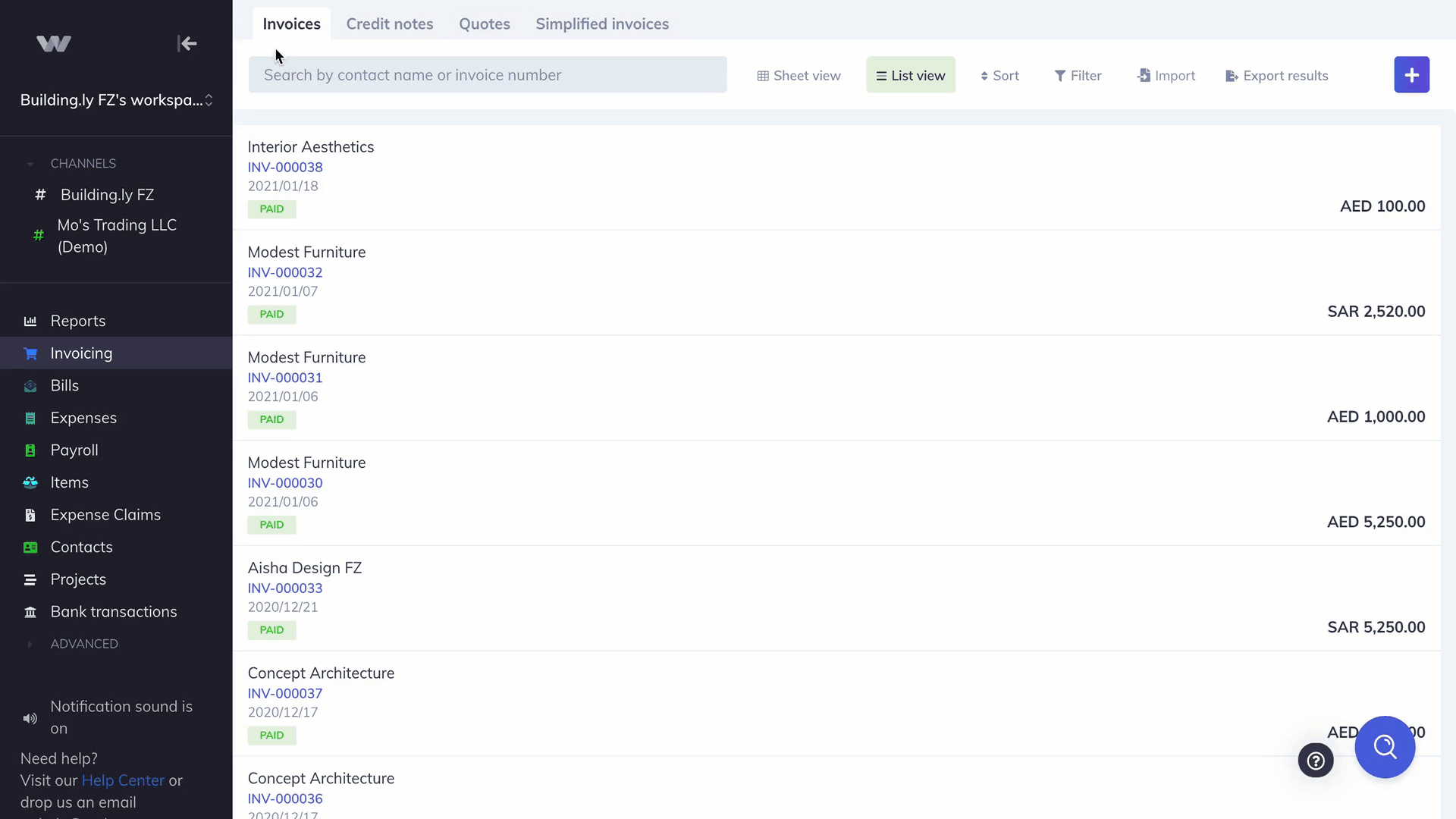Switch to Simplified invoices tab
Image resolution: width=1456 pixels, height=819 pixels.
coord(602,24)
